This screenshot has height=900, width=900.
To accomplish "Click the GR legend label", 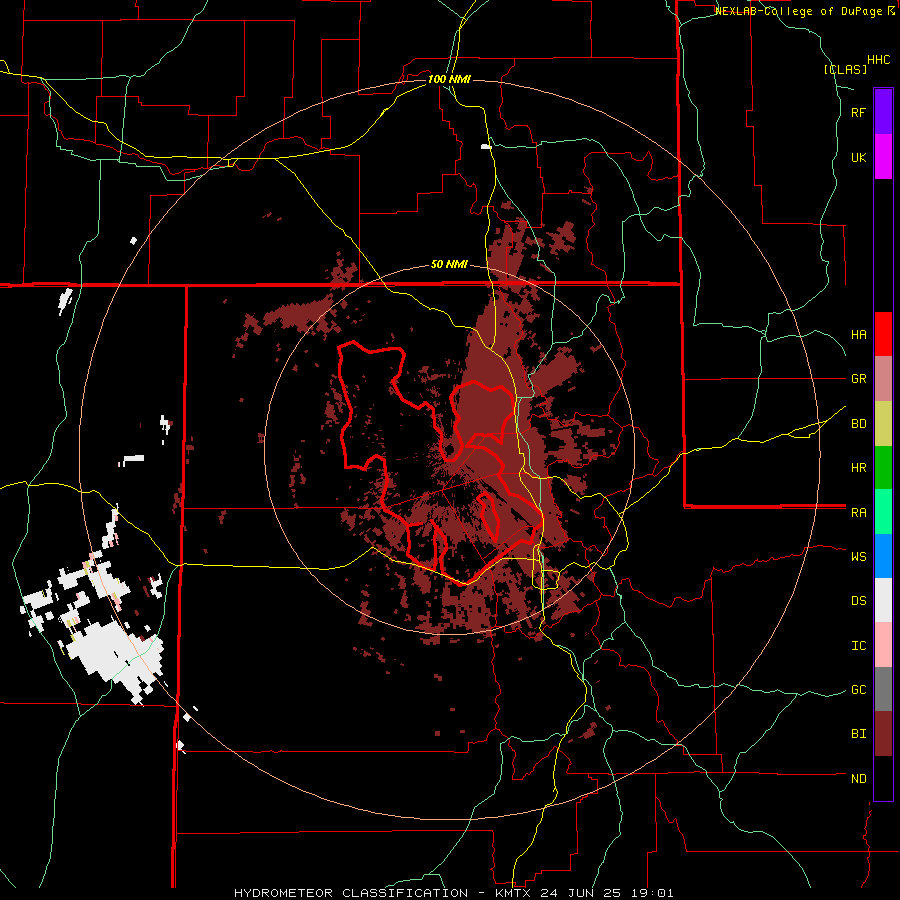I will coord(858,379).
